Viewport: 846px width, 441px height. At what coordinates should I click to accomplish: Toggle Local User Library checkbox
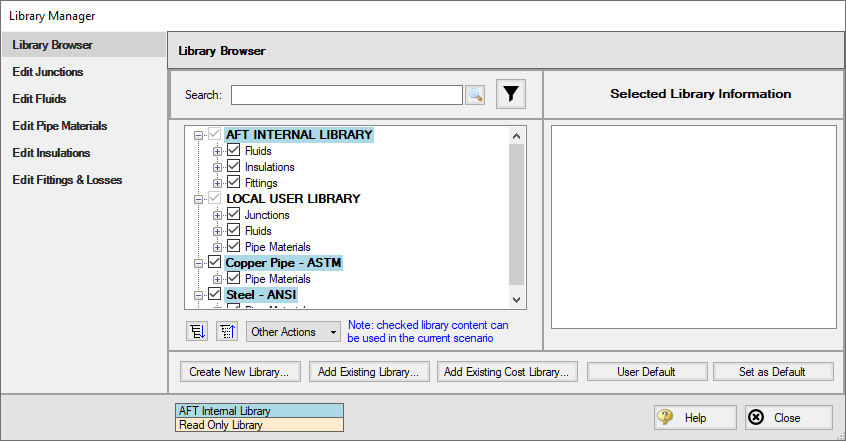pyautogui.click(x=215, y=198)
